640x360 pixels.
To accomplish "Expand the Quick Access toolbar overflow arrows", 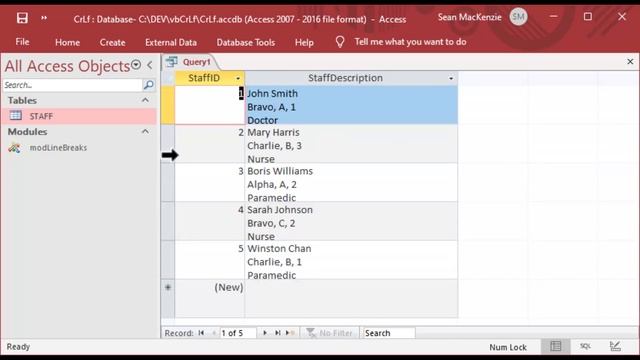I will (44, 18).
